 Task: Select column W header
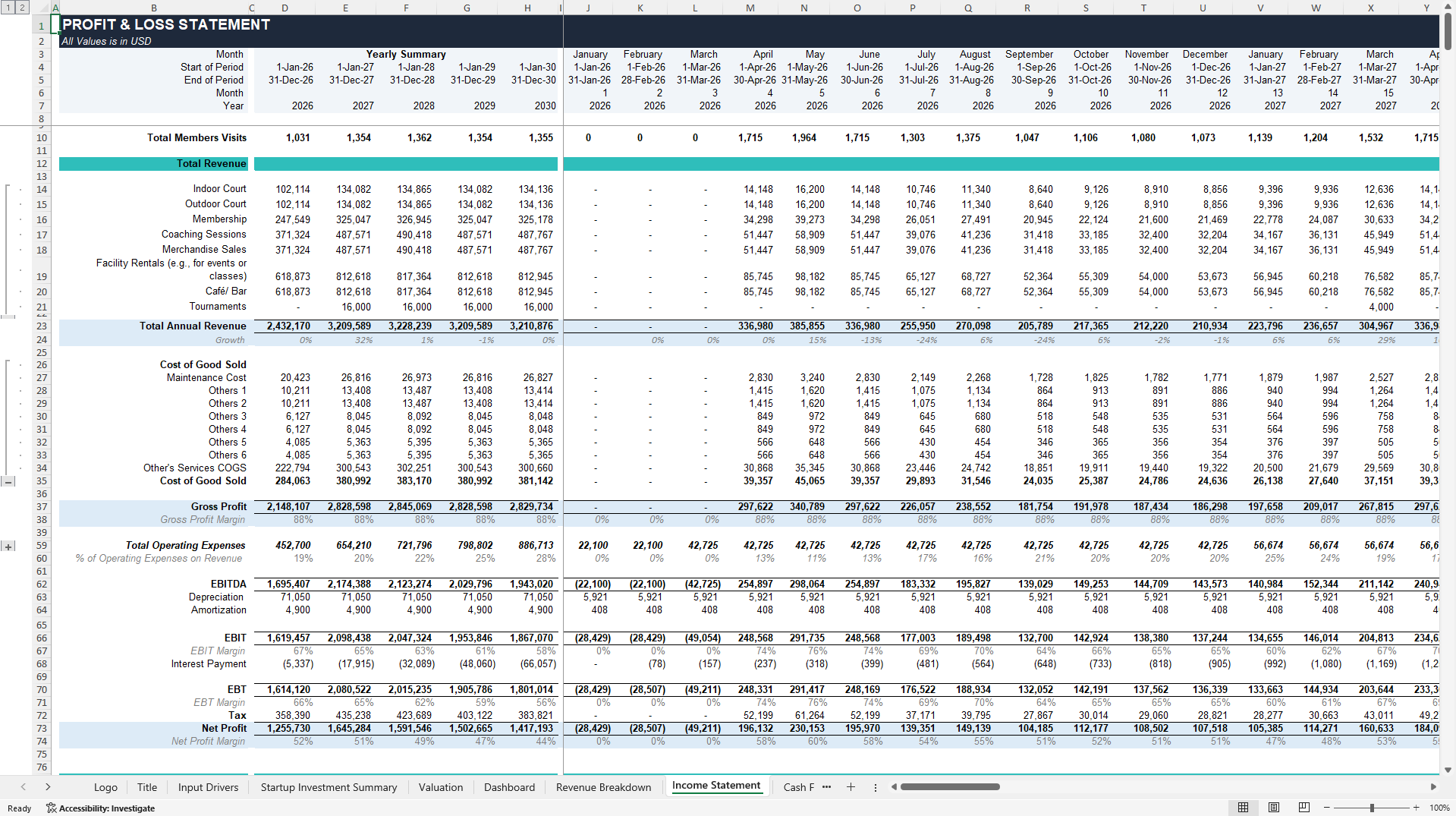click(1316, 8)
